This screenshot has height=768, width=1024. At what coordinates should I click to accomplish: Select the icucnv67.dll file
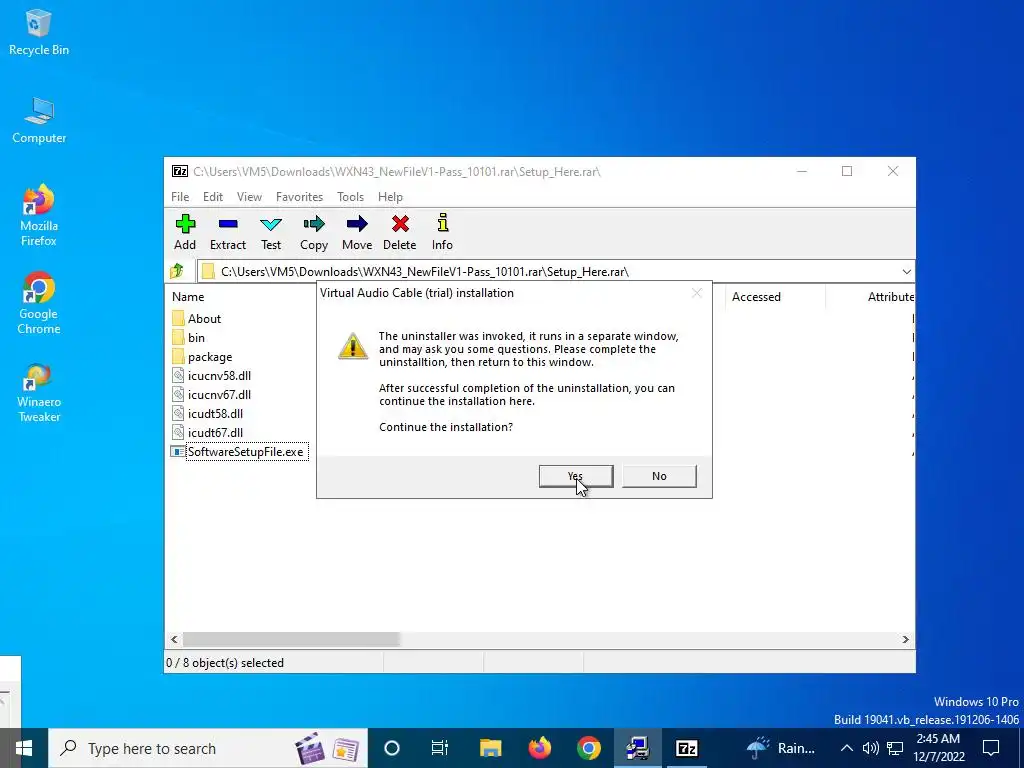pyautogui.click(x=212, y=394)
